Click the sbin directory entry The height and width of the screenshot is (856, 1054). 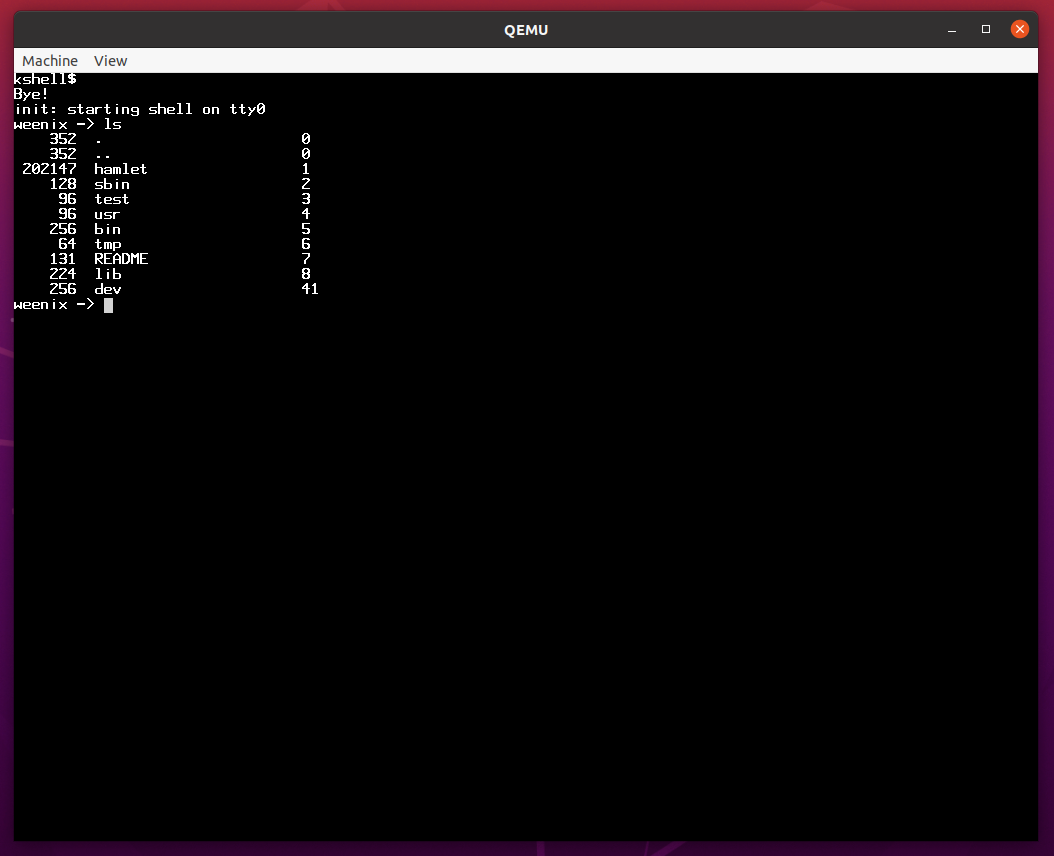tap(112, 184)
